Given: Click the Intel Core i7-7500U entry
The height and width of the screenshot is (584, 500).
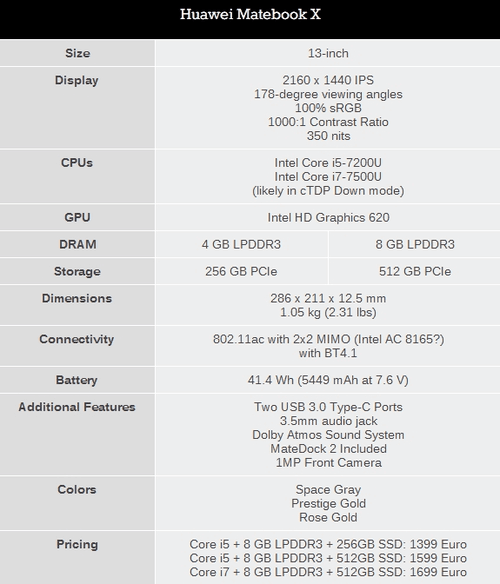Looking at the screenshot, I should [328, 177].
